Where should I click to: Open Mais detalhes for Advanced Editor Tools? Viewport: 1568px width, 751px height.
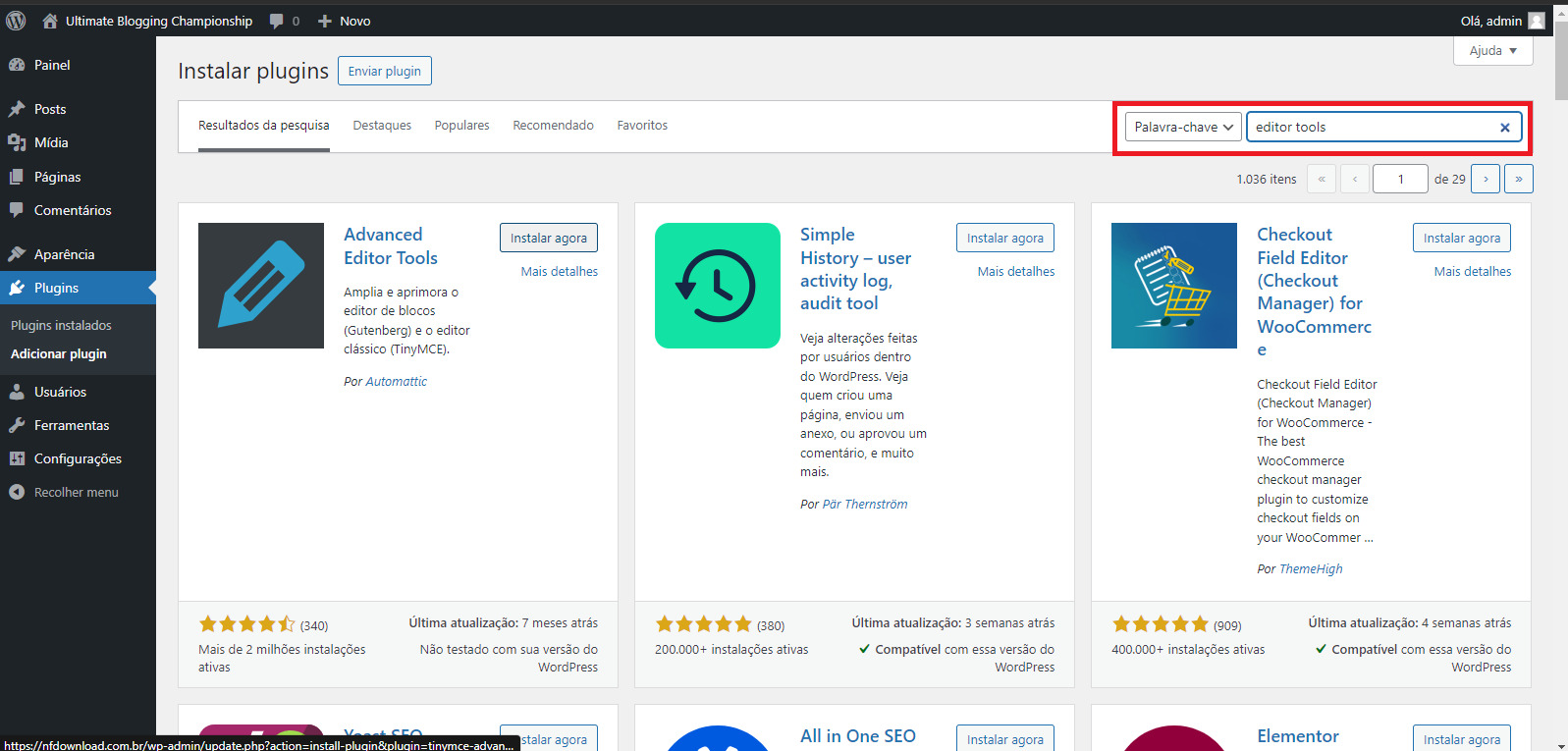point(560,272)
